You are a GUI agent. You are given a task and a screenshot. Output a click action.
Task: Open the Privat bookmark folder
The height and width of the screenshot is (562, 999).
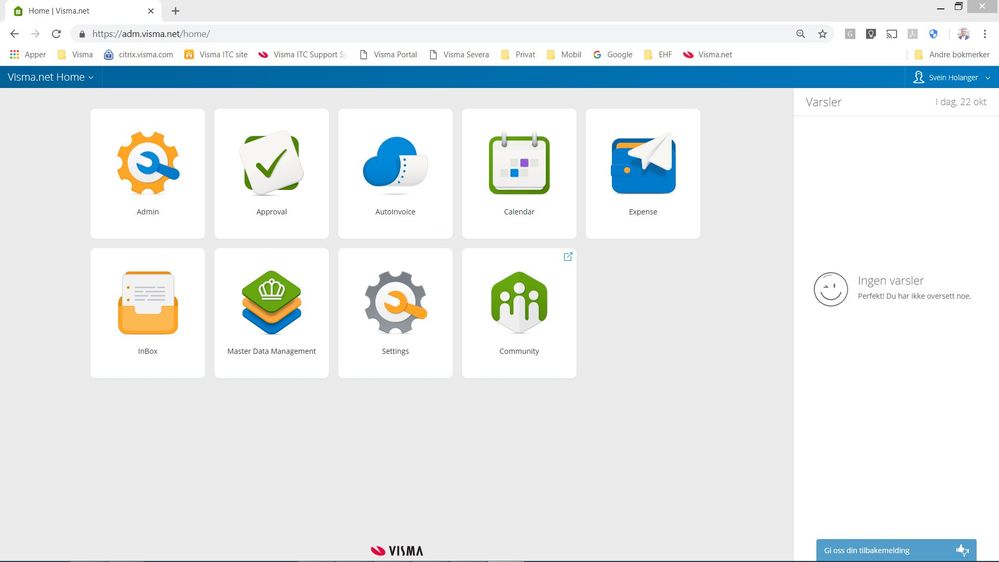point(518,55)
